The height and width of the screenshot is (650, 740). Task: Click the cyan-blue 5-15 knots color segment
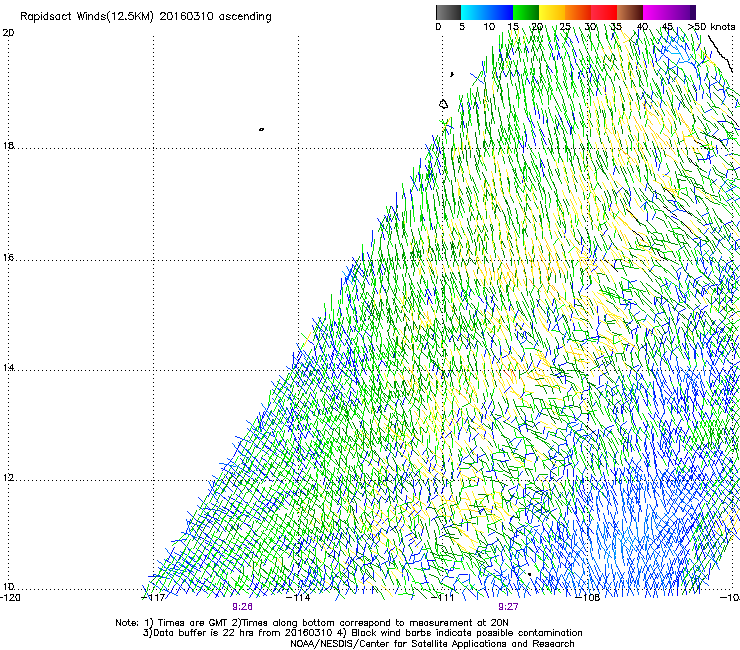point(487,12)
